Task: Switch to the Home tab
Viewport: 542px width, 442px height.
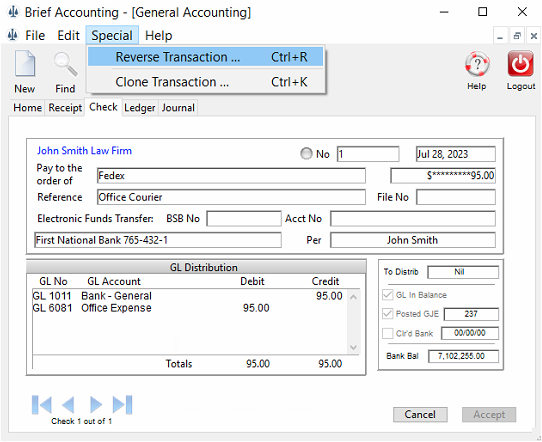Action: coord(27,108)
